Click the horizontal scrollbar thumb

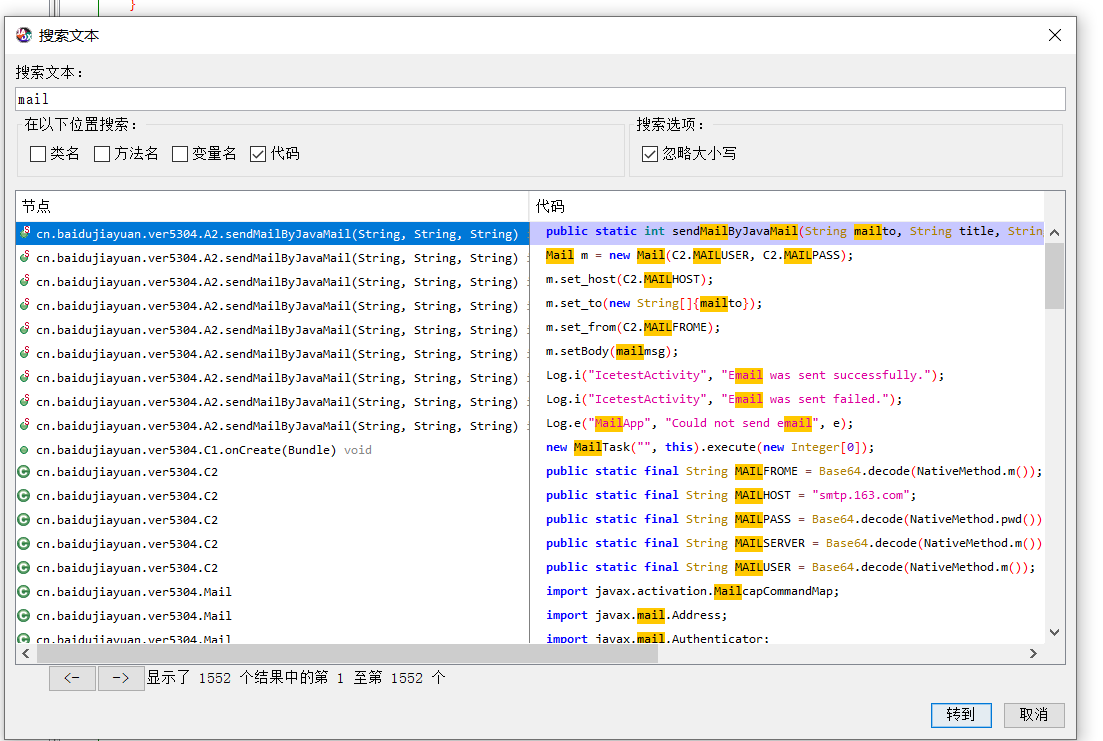(x=348, y=654)
